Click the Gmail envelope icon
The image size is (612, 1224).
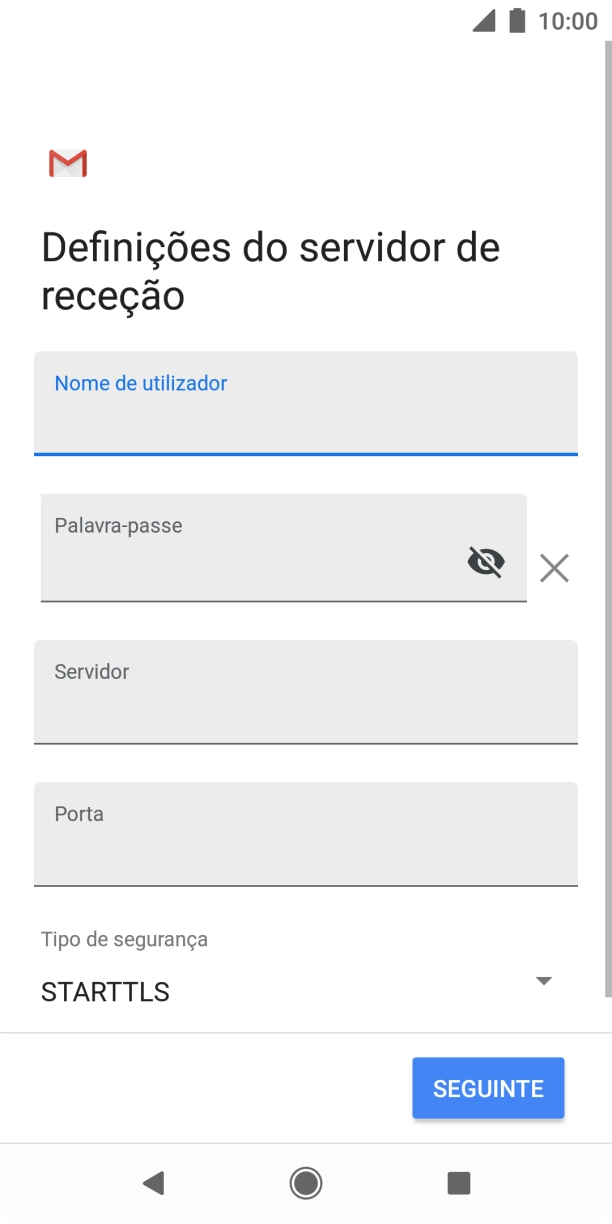click(67, 163)
